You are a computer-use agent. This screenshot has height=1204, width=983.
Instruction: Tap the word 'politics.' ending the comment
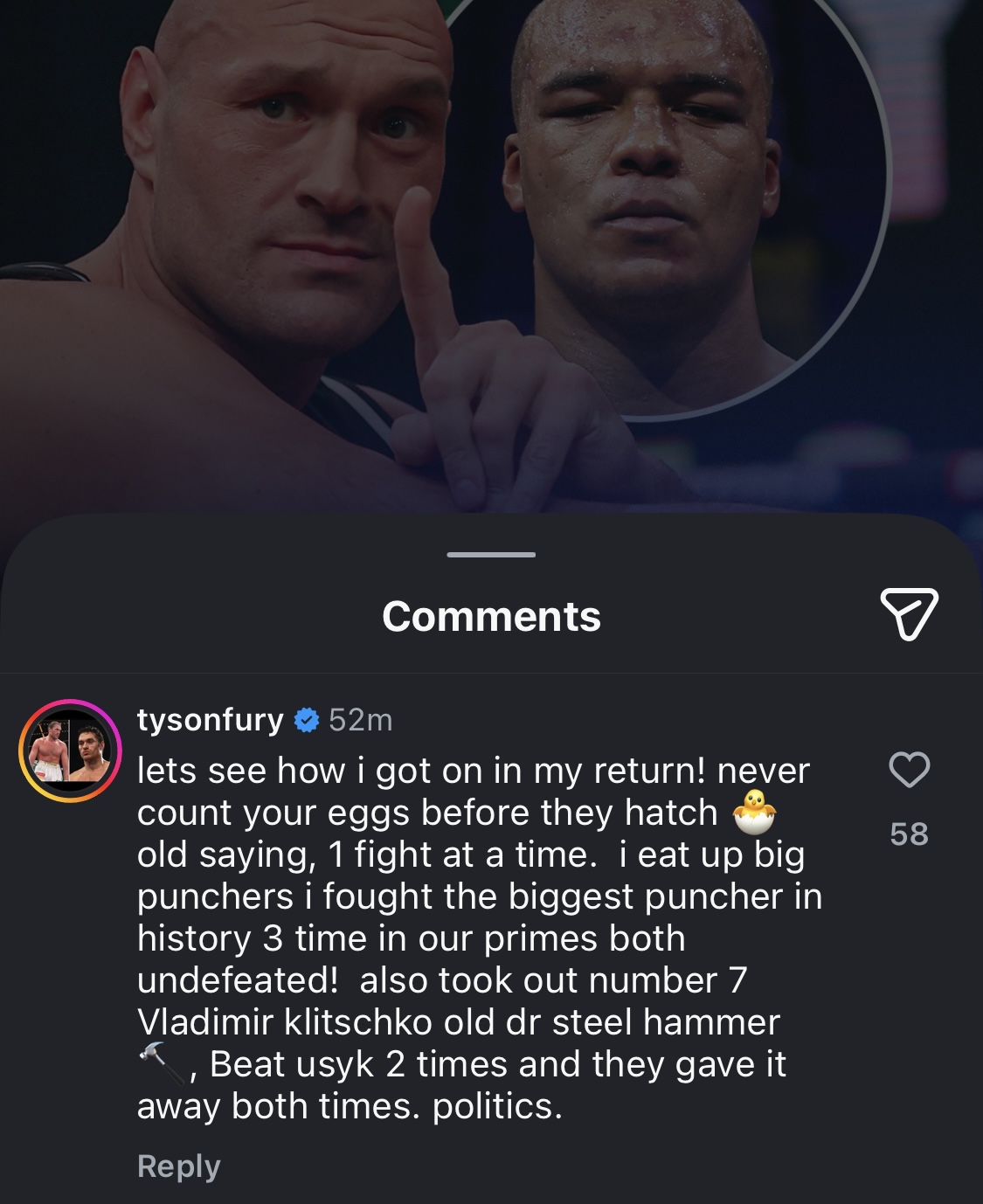tap(498, 1106)
